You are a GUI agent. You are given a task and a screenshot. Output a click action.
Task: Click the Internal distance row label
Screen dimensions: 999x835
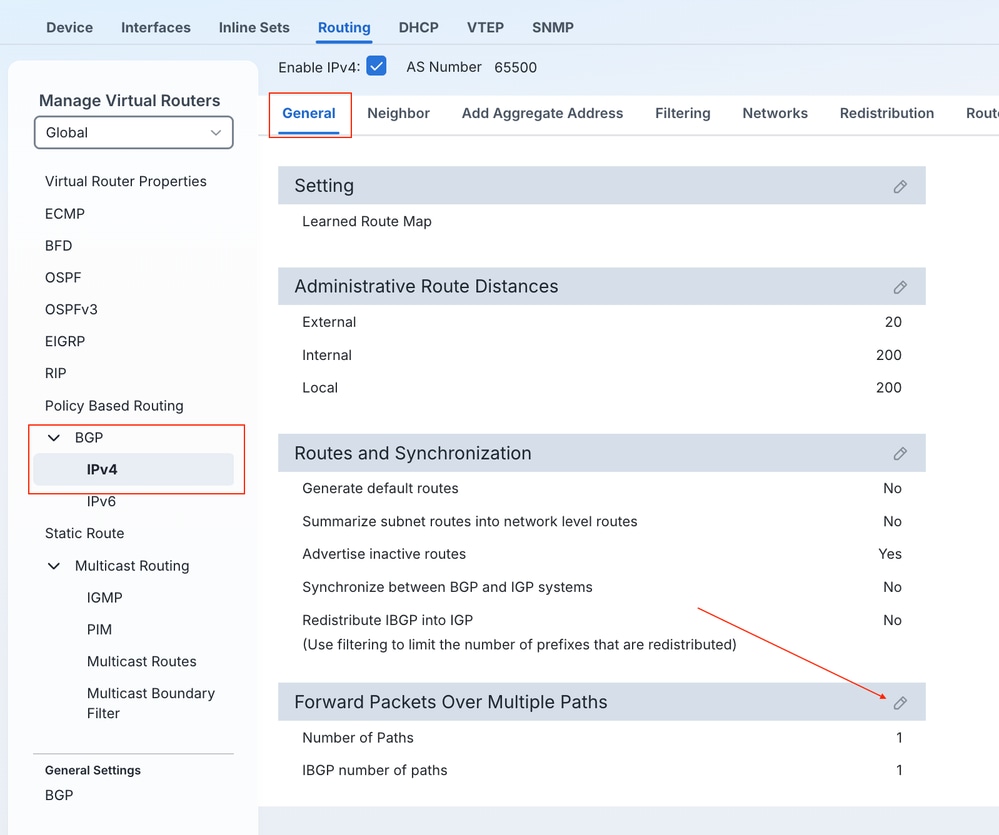pos(327,355)
